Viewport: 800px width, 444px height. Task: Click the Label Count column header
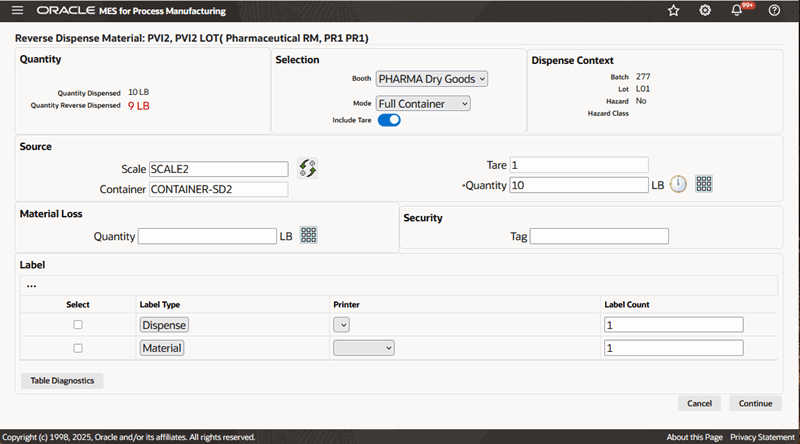pyautogui.click(x=627, y=305)
